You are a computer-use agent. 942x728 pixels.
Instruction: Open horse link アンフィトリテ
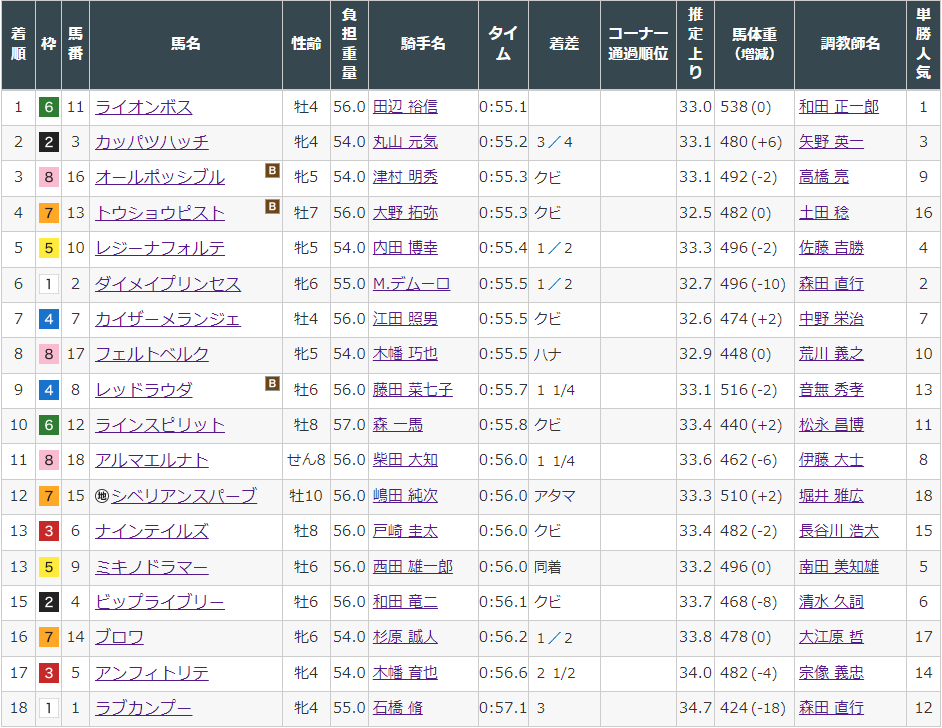click(x=152, y=673)
